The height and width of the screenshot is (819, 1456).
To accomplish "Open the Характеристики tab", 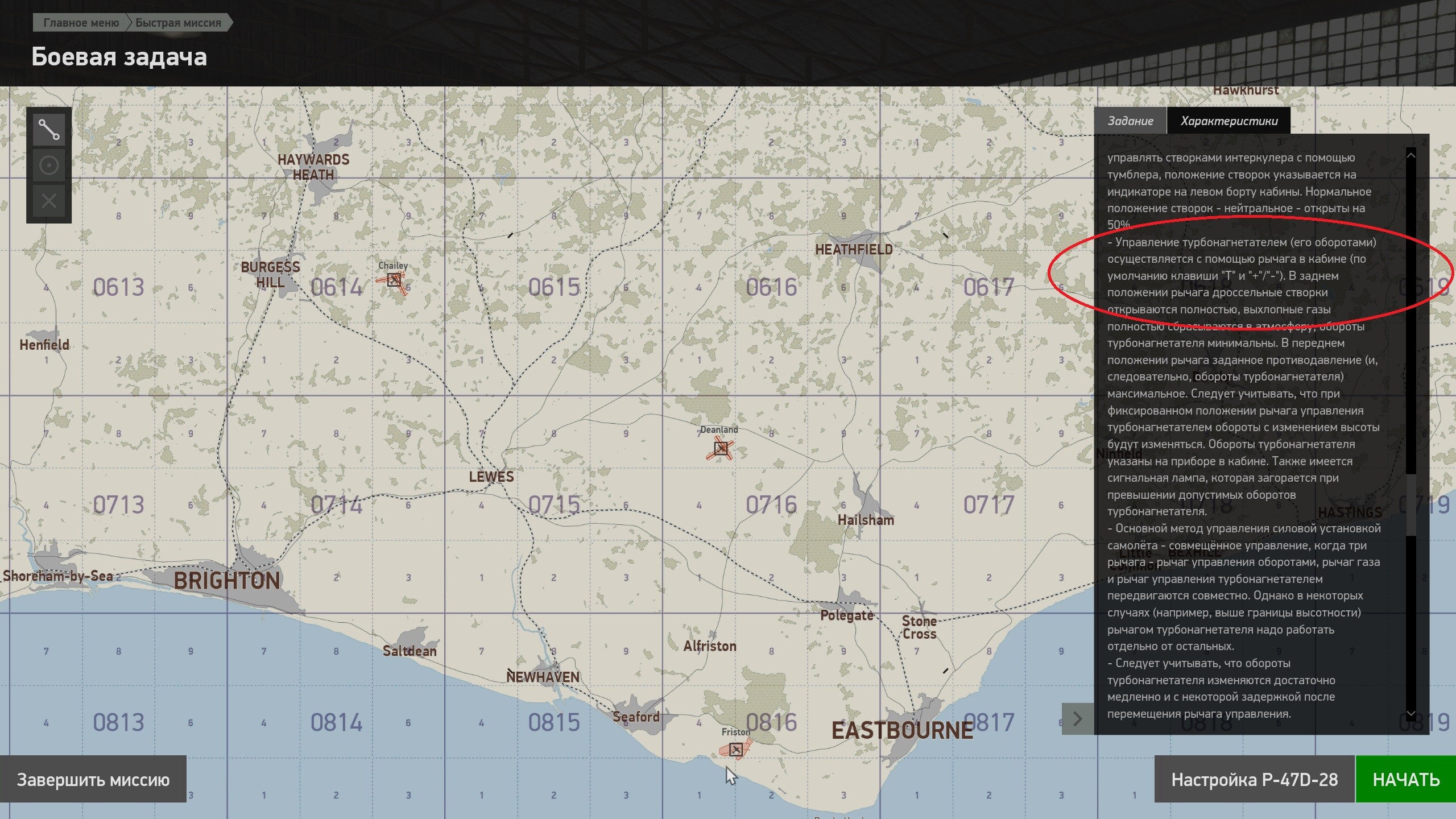I will [x=1228, y=121].
